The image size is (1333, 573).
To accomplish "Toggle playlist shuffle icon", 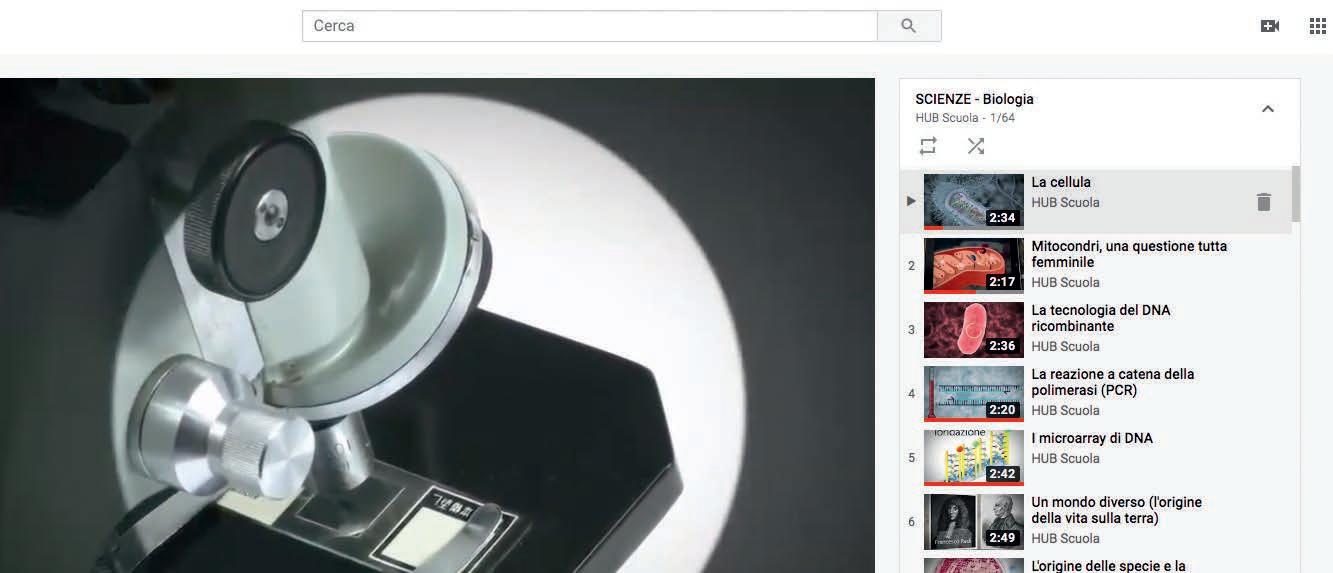I will [976, 146].
